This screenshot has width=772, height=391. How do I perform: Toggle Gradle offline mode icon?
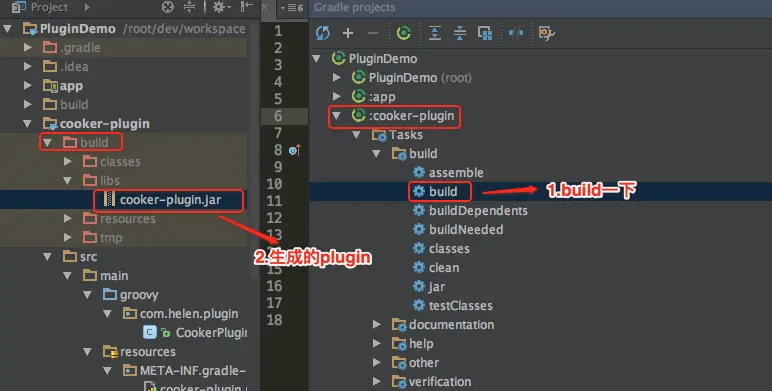click(515, 33)
